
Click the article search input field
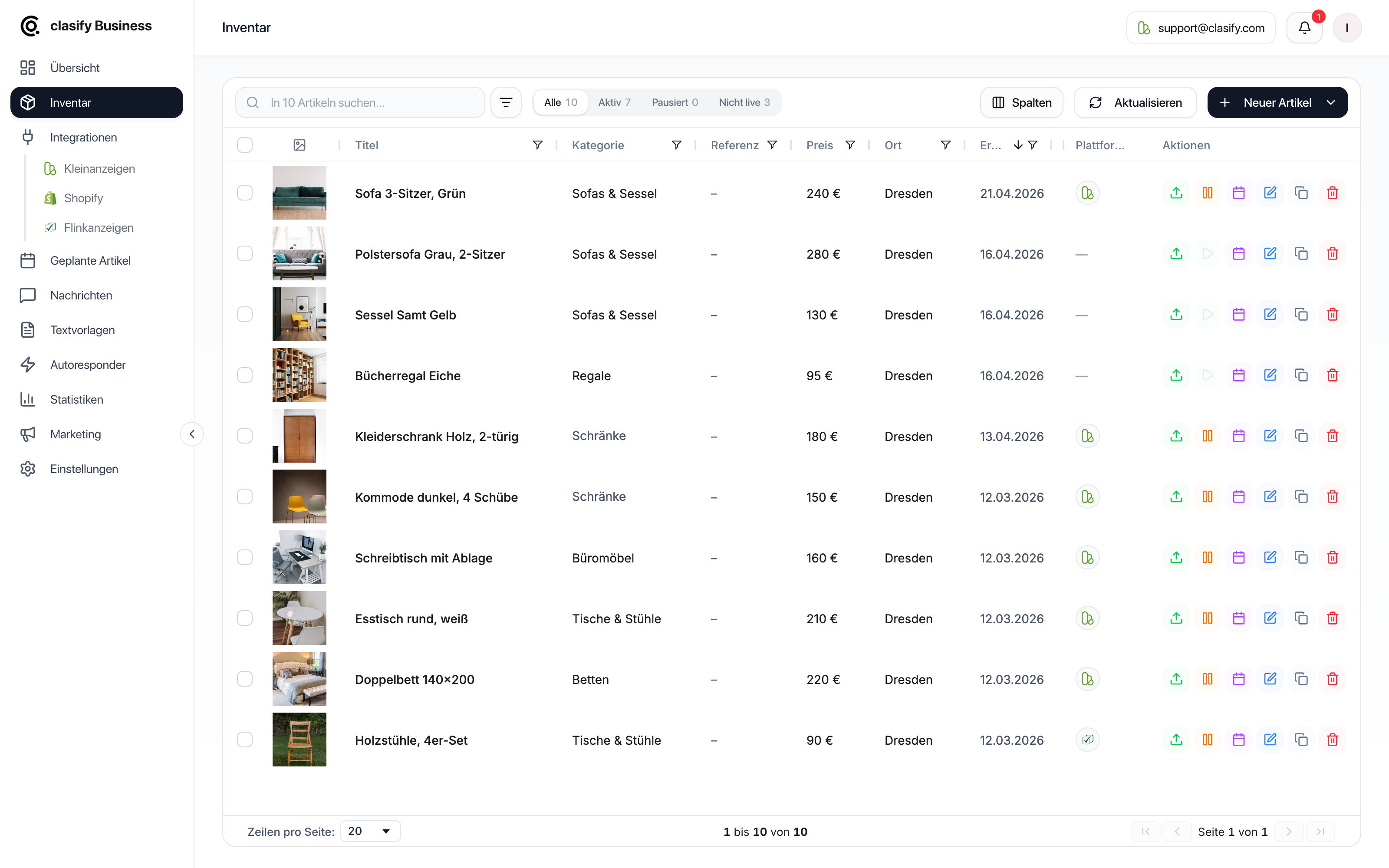[360, 102]
